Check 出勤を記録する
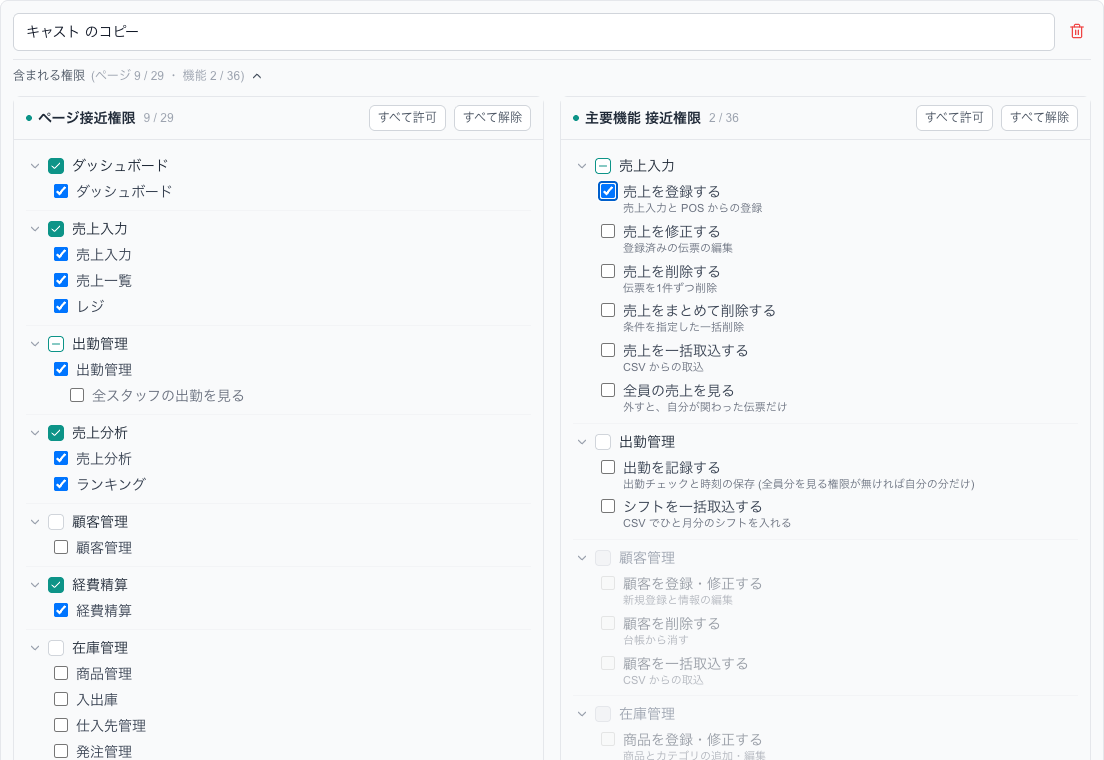This screenshot has height=760, width=1104. point(608,467)
